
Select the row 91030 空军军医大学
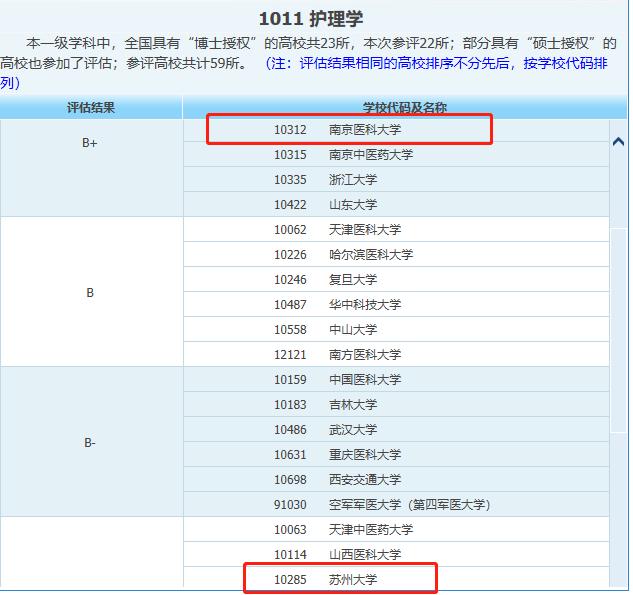pos(396,505)
